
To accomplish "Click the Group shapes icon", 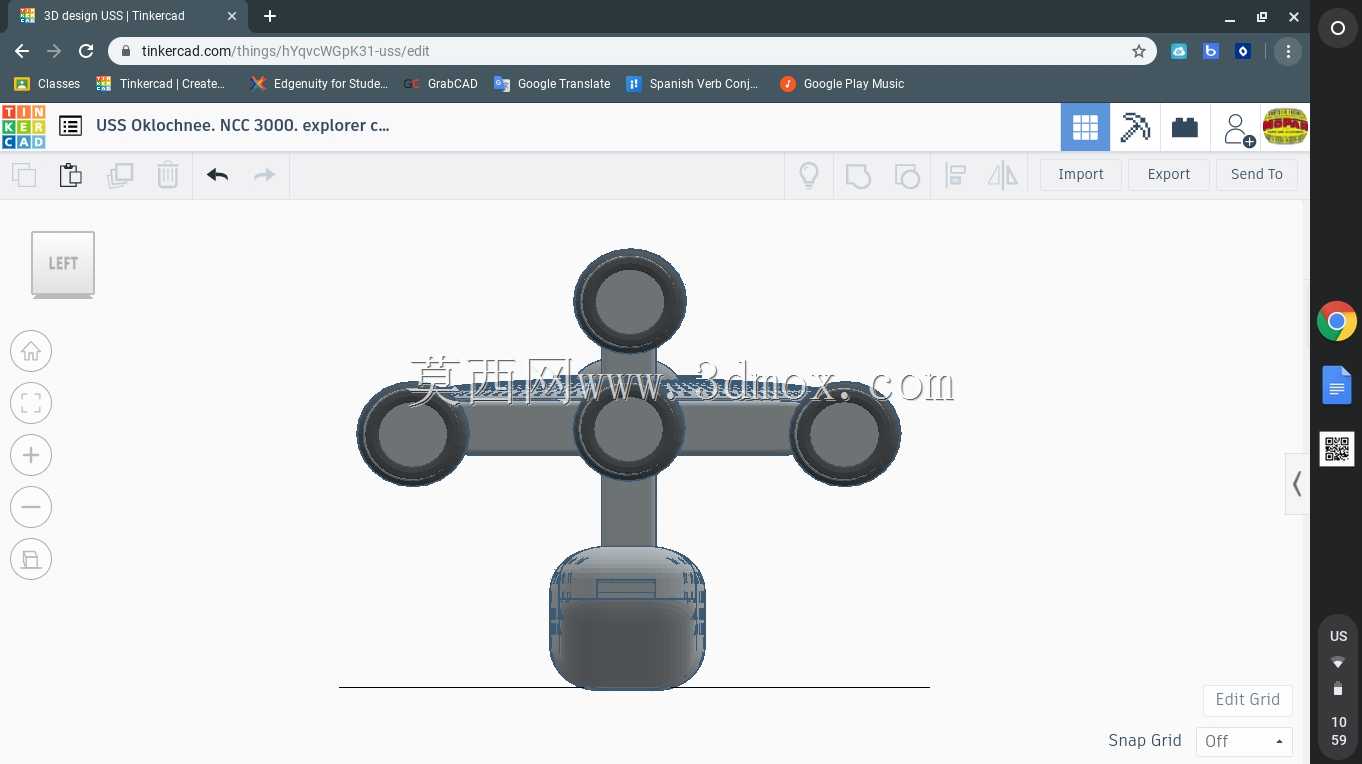I will coord(858,175).
